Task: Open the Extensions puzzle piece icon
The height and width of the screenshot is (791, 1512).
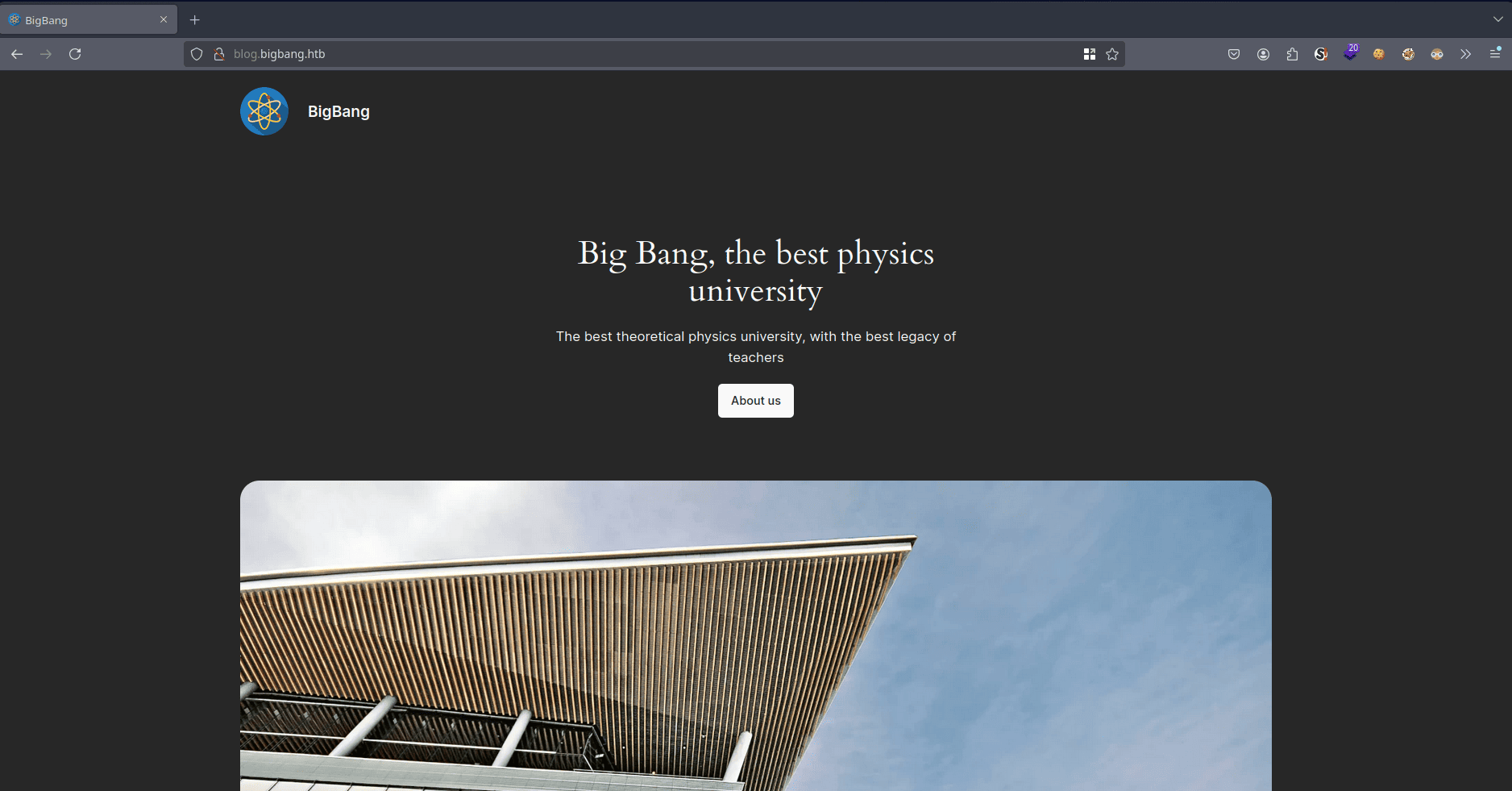Action: [x=1292, y=54]
